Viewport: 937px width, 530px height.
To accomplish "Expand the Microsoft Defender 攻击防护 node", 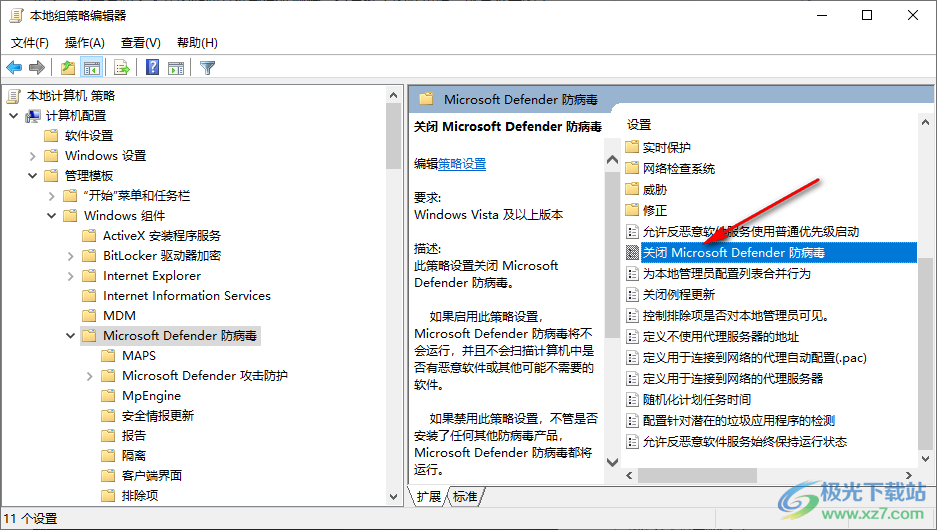I will pos(90,376).
